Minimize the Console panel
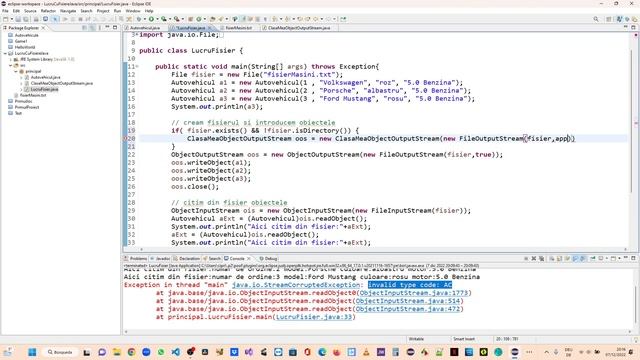The height and width of the screenshot is (360, 640). (626, 258)
